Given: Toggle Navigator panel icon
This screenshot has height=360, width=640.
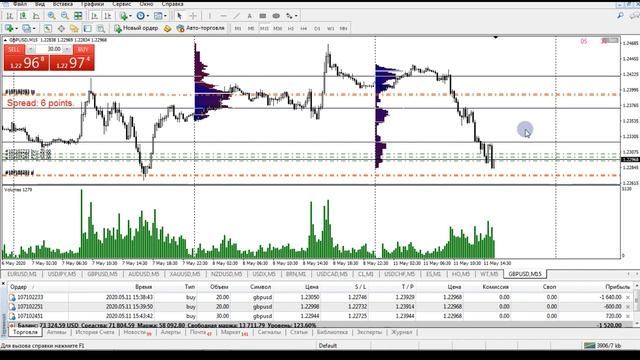Looking at the screenshot, I should (x=74, y=28).
